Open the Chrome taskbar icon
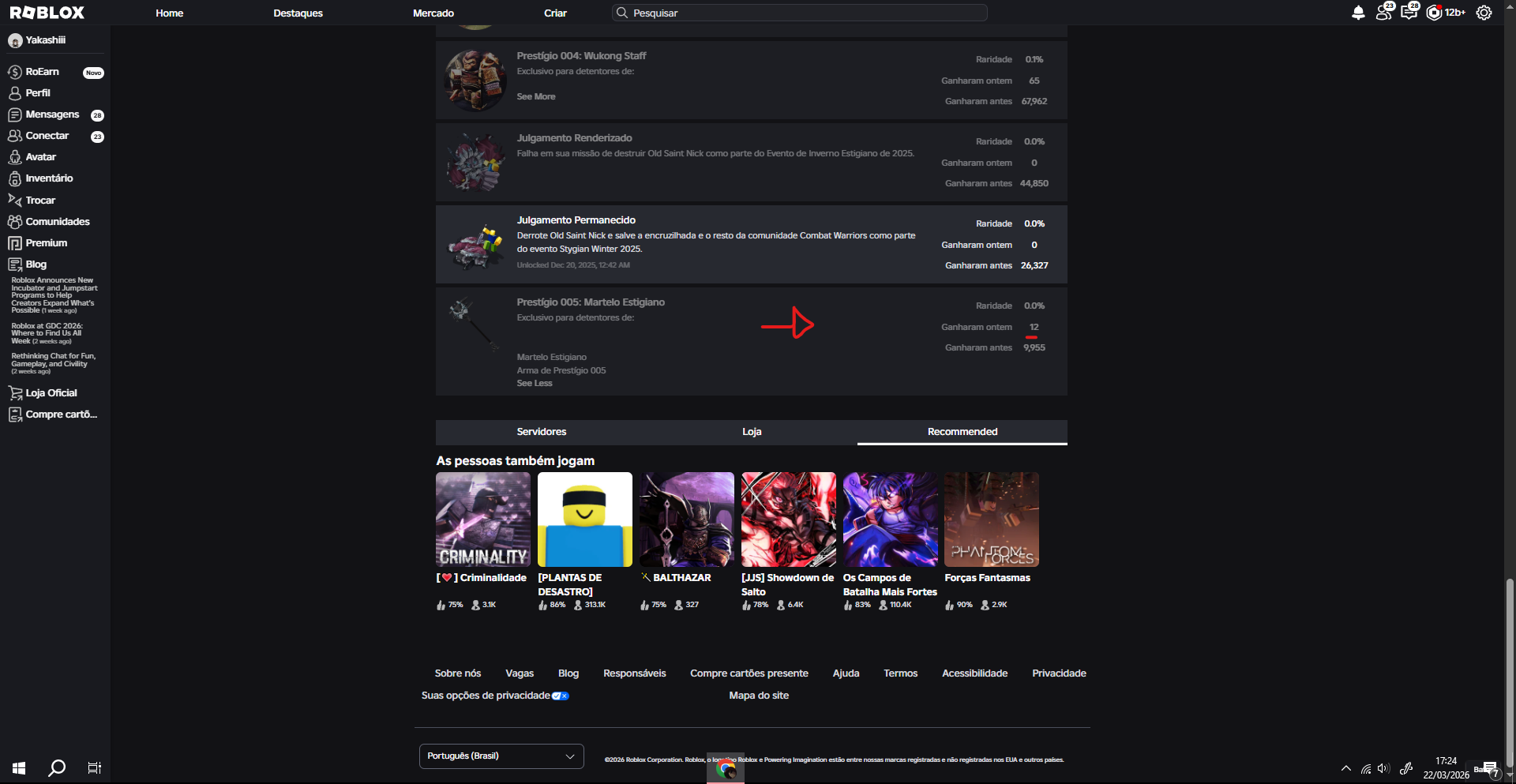The width and height of the screenshot is (1516, 784). [726, 768]
